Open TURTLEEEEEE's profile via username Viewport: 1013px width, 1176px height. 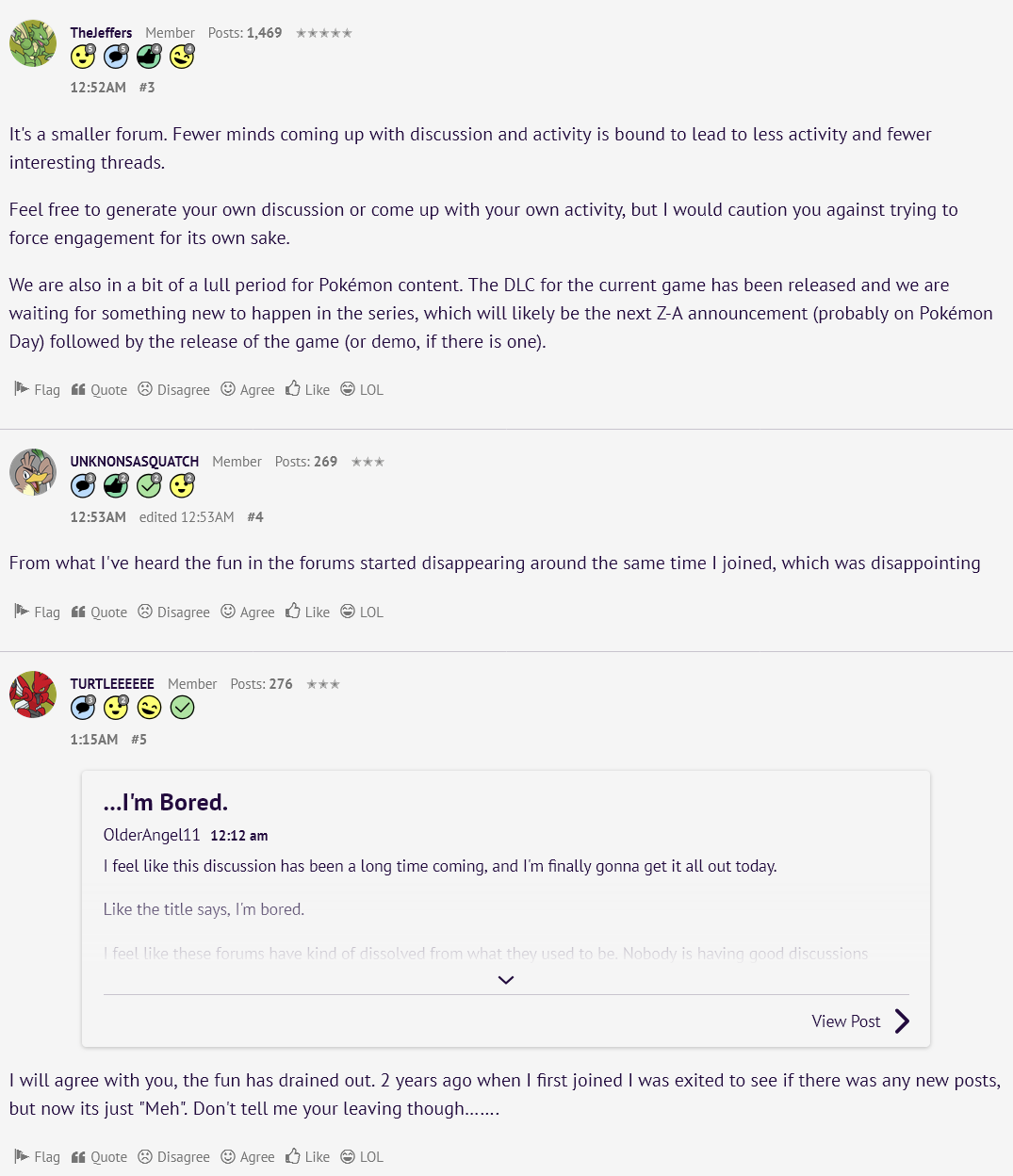(x=112, y=684)
